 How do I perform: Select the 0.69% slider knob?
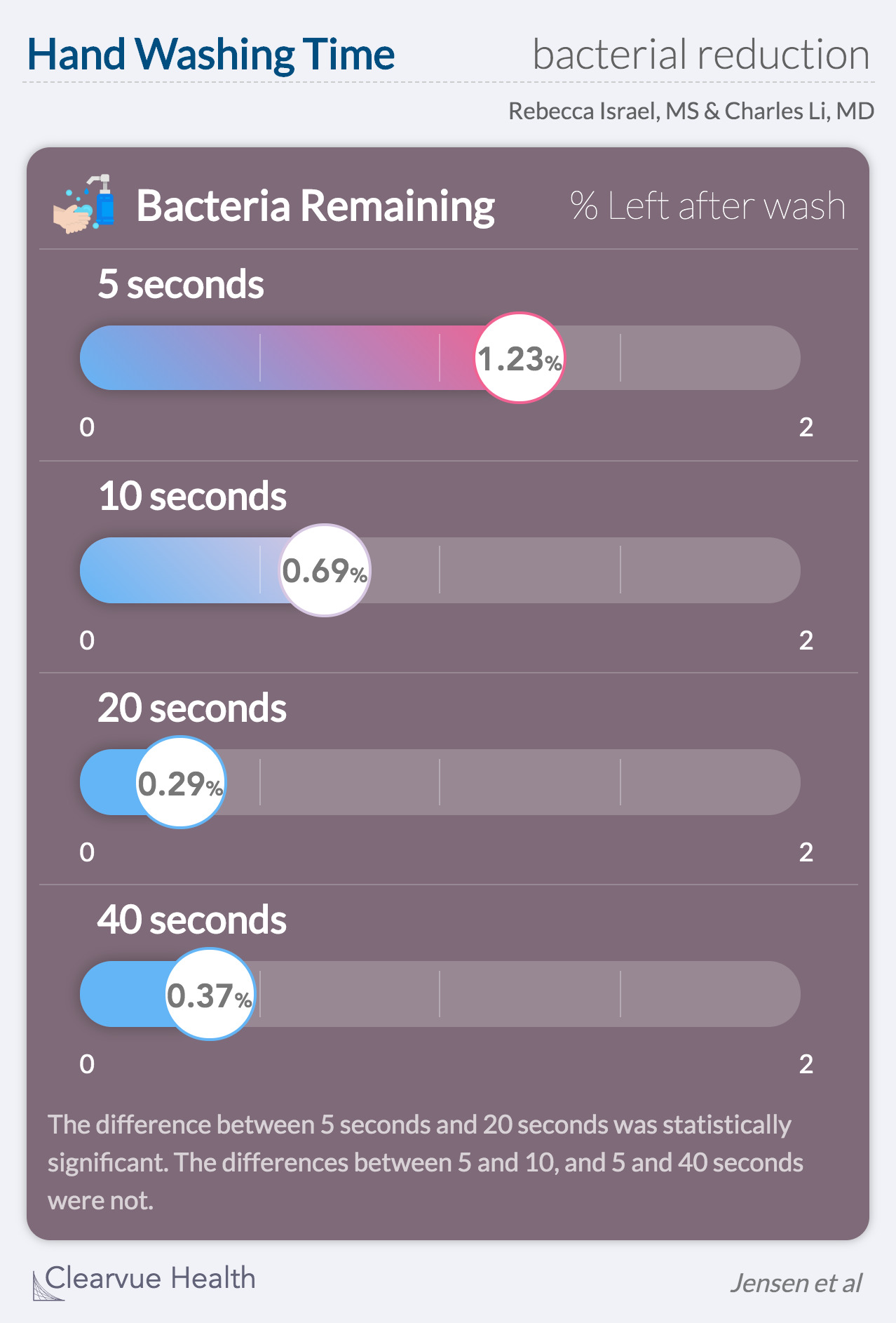(325, 570)
